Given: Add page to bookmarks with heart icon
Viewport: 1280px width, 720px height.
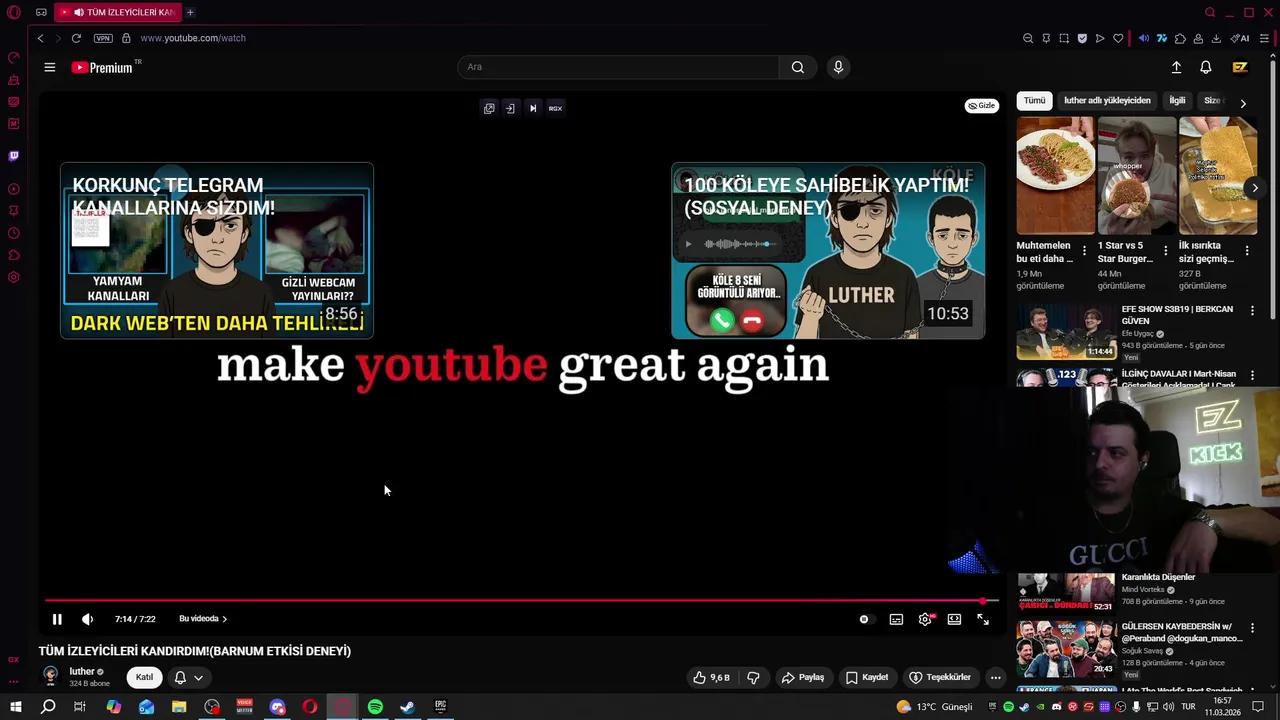Looking at the screenshot, I should tap(1118, 38).
